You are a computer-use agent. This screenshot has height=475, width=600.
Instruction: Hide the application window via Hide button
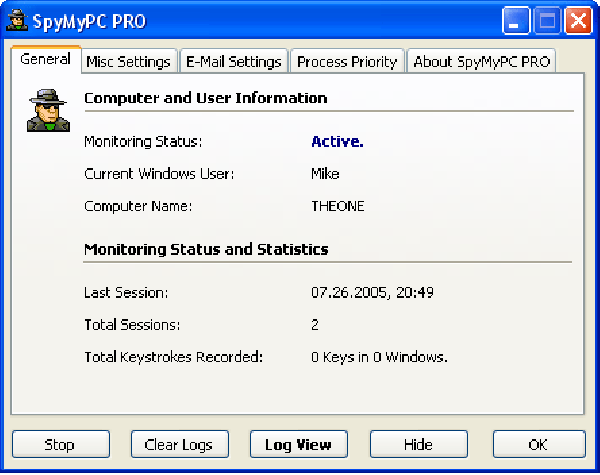tap(419, 444)
